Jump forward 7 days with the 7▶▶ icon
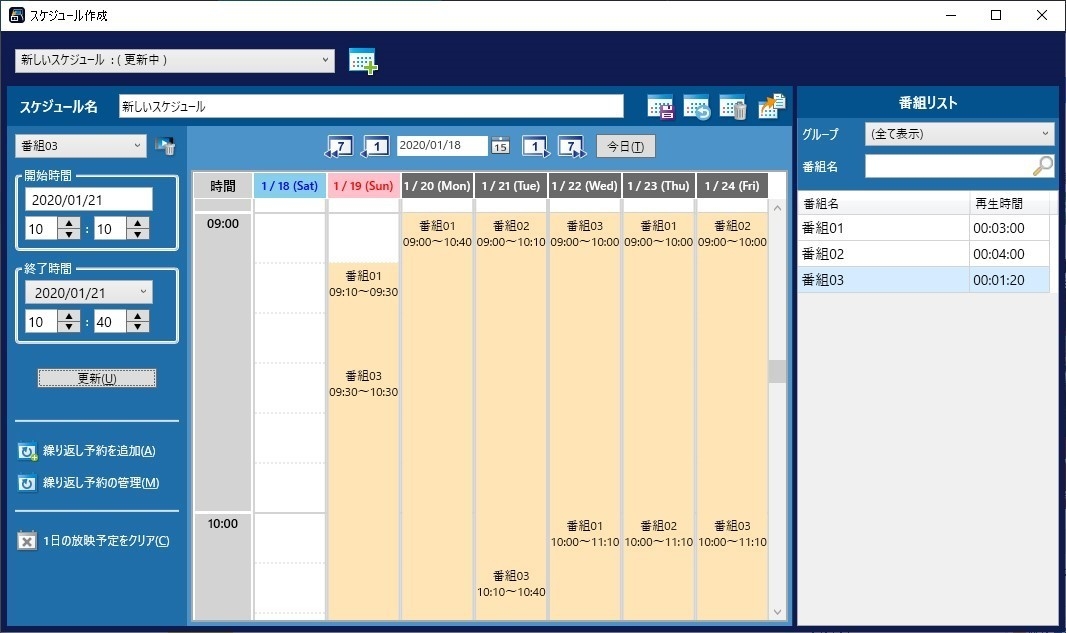 tap(571, 145)
